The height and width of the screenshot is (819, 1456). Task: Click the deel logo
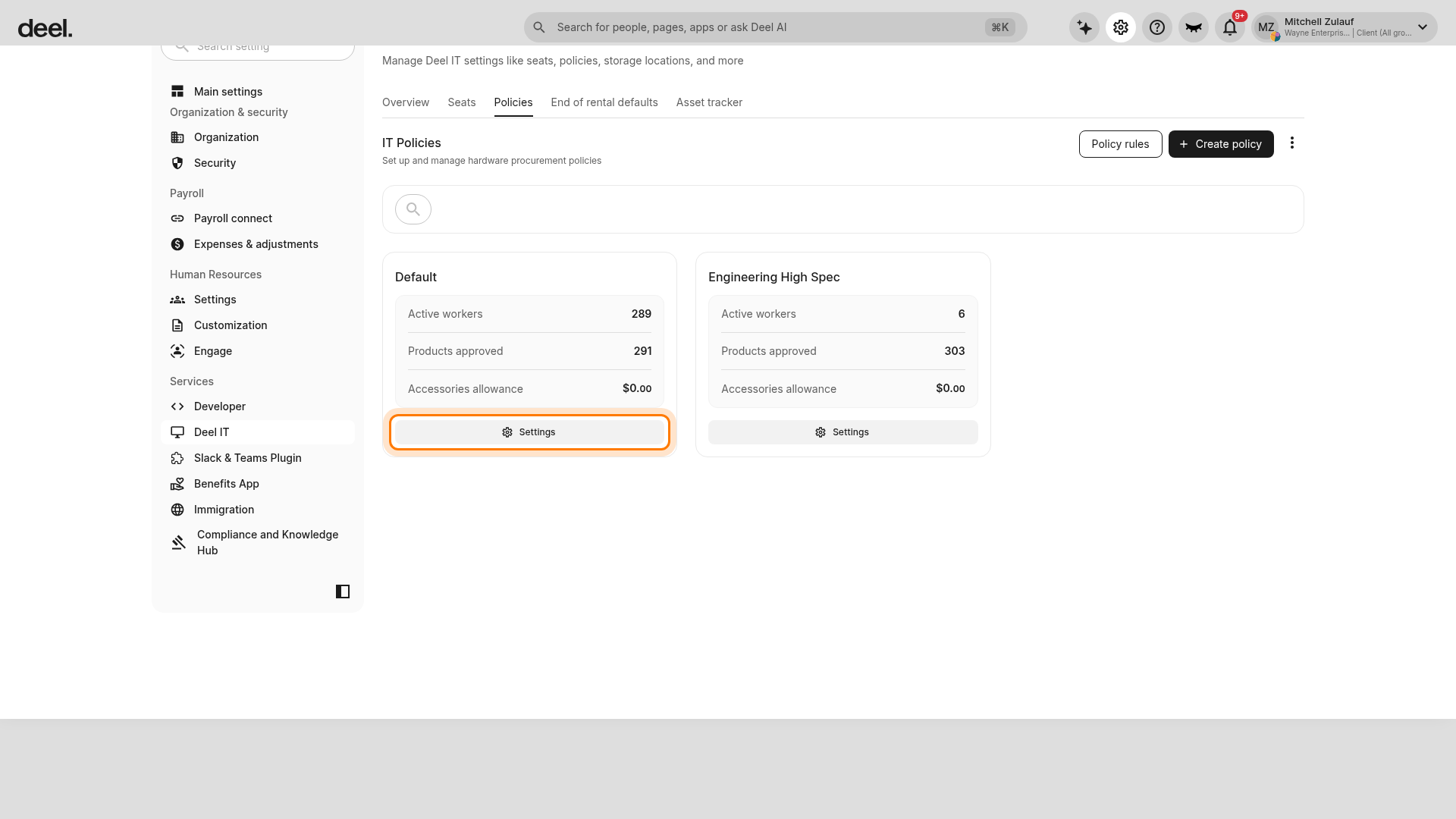tap(45, 29)
